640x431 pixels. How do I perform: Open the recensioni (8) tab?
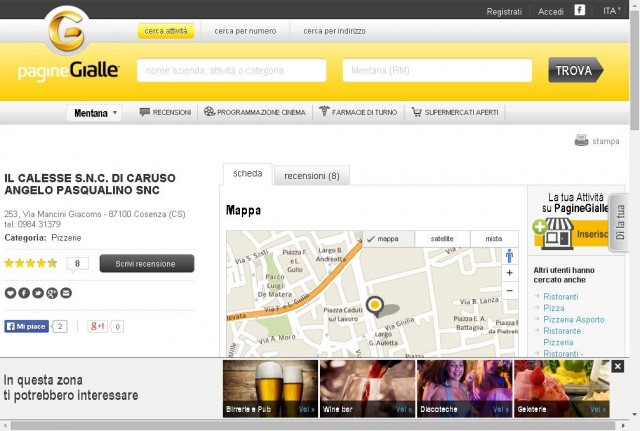point(312,176)
